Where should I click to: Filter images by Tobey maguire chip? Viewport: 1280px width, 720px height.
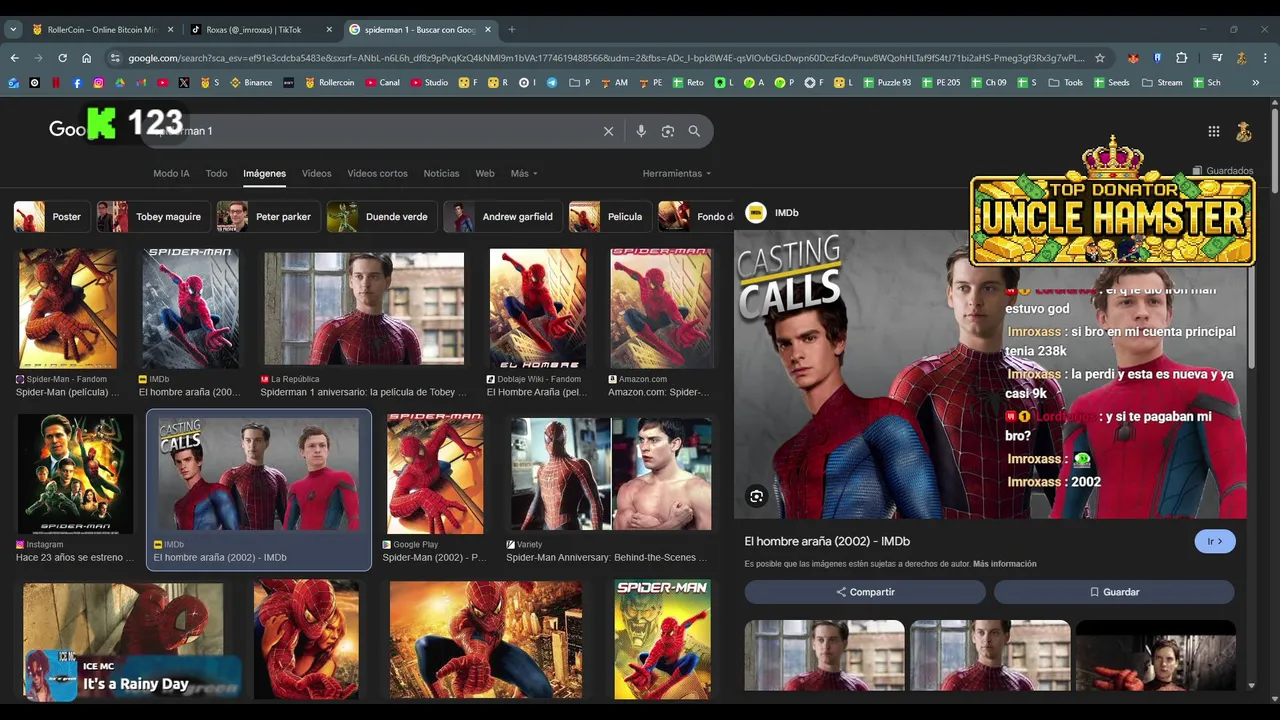click(154, 216)
